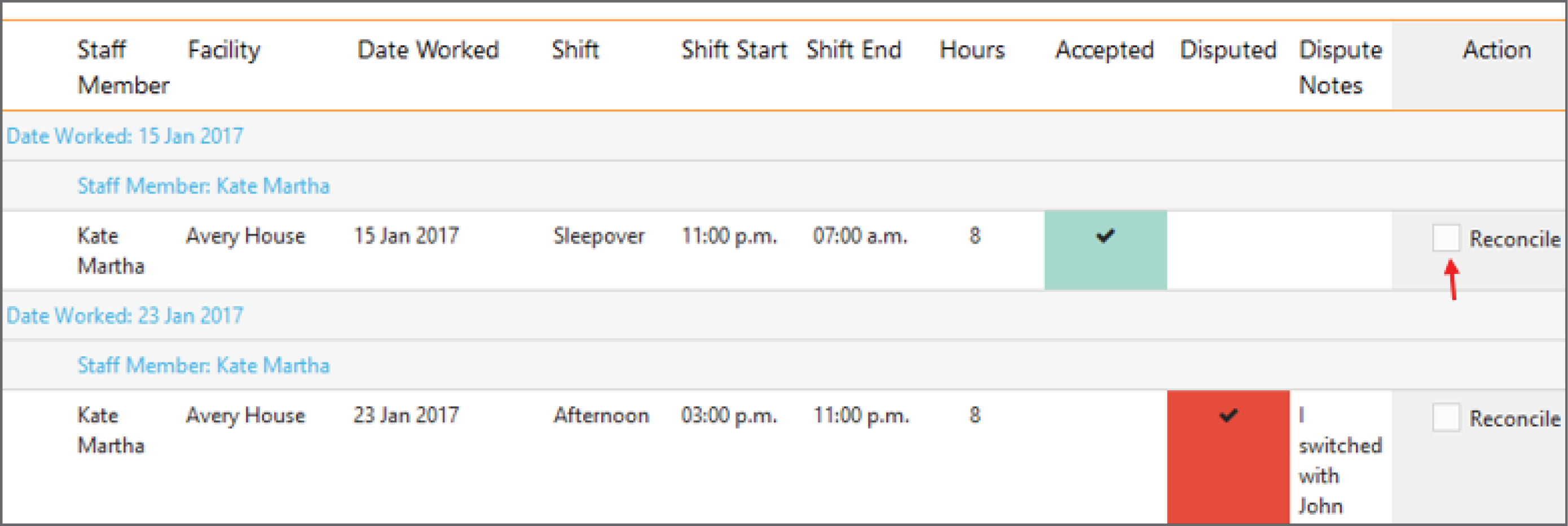Click the green Accepted checkmark cell
Screen dimensions: 1568x526
coord(1105,250)
